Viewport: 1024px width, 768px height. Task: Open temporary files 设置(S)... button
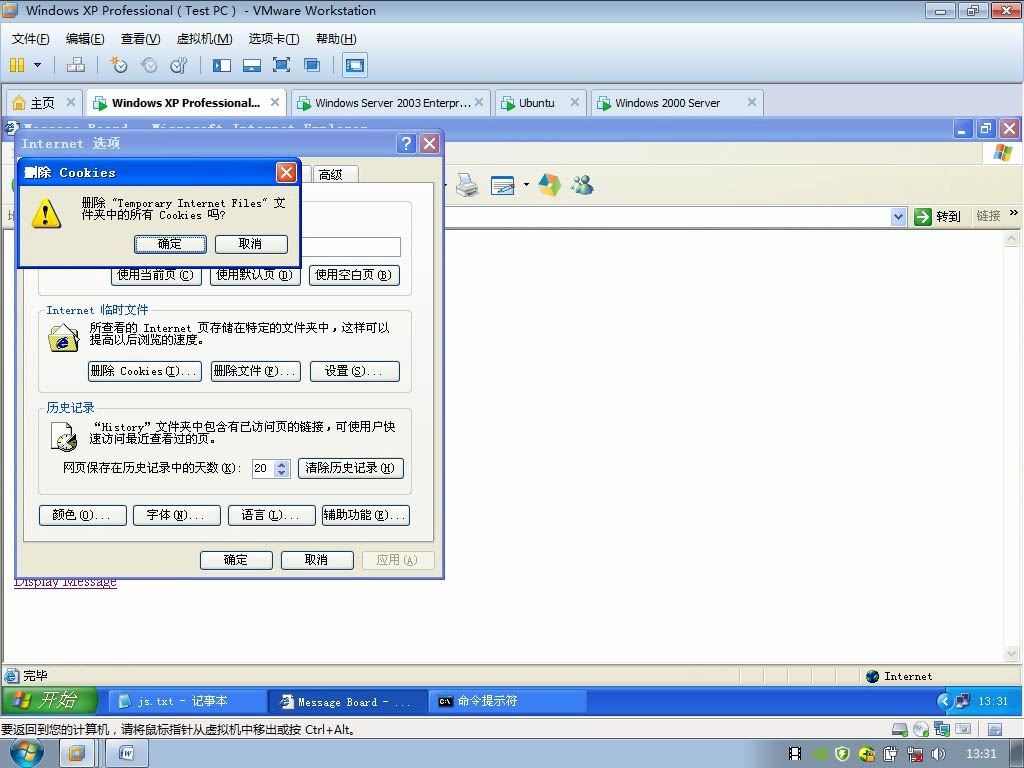click(354, 371)
